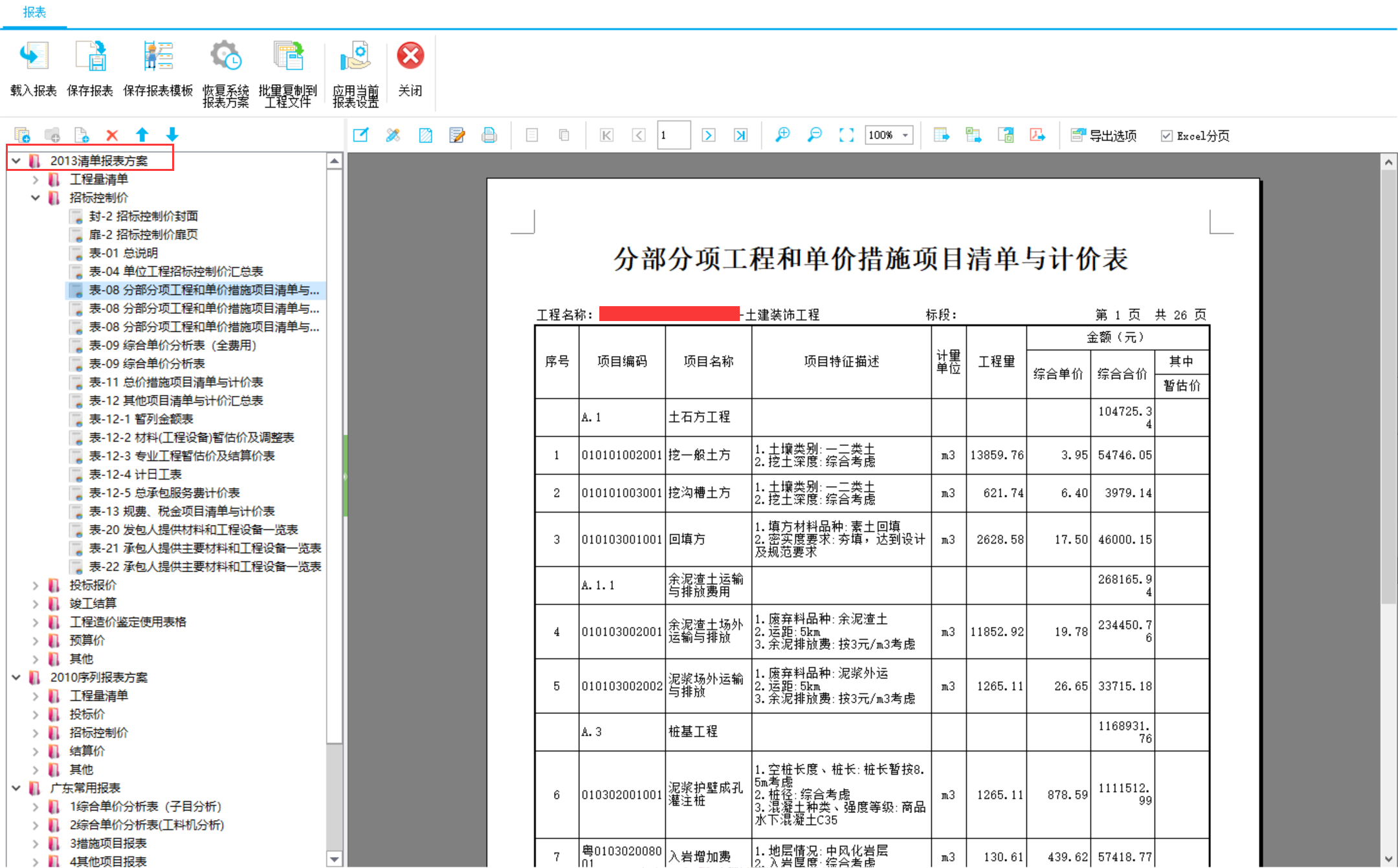Select 表-22 承包人提供主要材料和工程设备一览表
Viewport: 1398px width, 868px height.
click(205, 566)
